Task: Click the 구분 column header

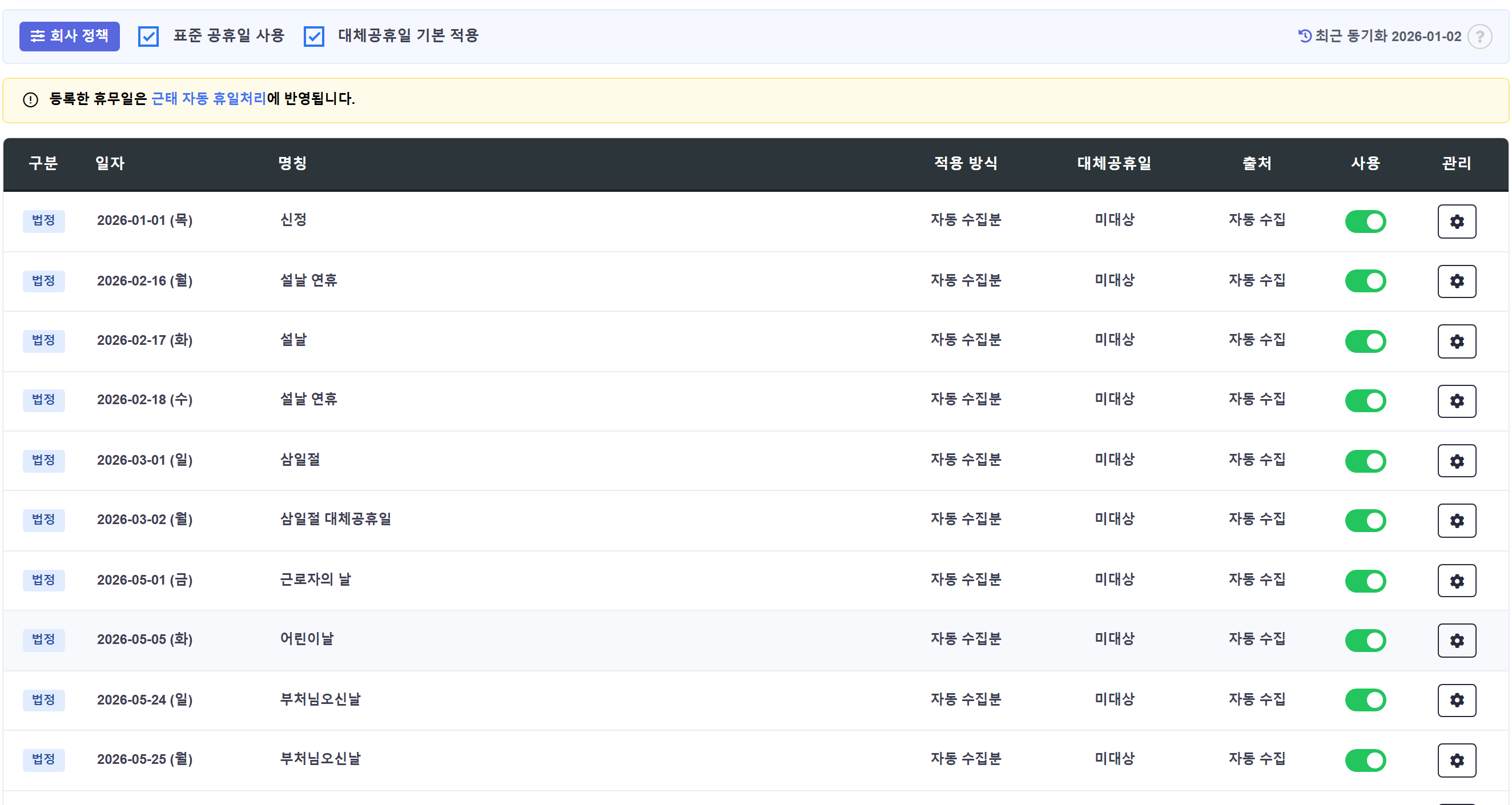Action: coord(43,163)
